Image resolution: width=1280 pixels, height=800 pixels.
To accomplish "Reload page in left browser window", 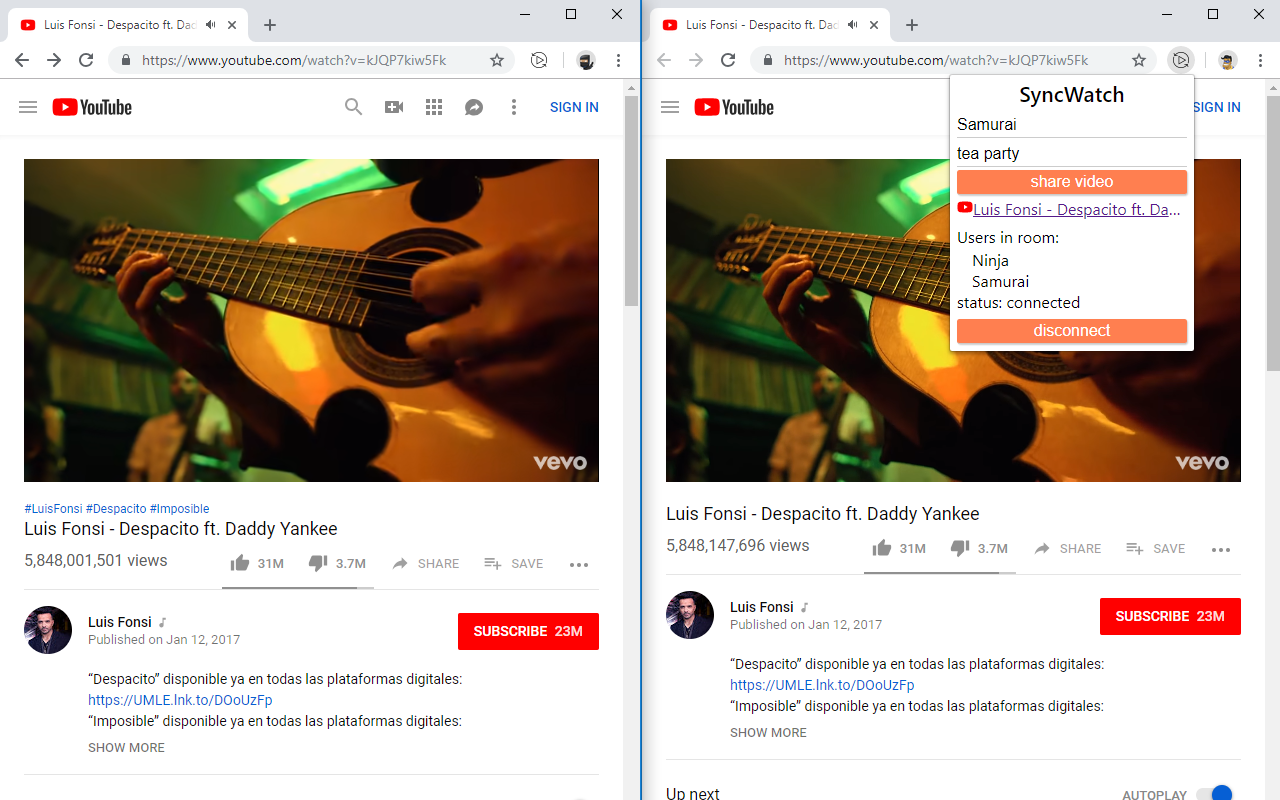I will 86,60.
